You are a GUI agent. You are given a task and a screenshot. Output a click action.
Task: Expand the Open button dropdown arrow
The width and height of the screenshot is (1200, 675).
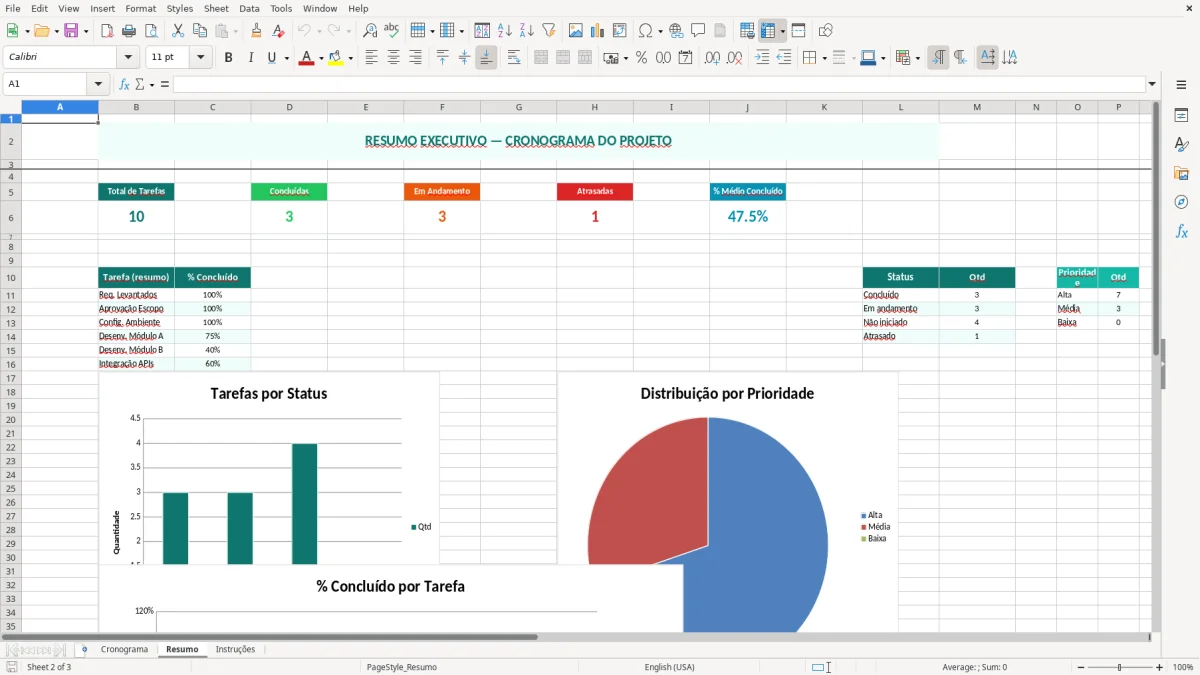click(57, 31)
